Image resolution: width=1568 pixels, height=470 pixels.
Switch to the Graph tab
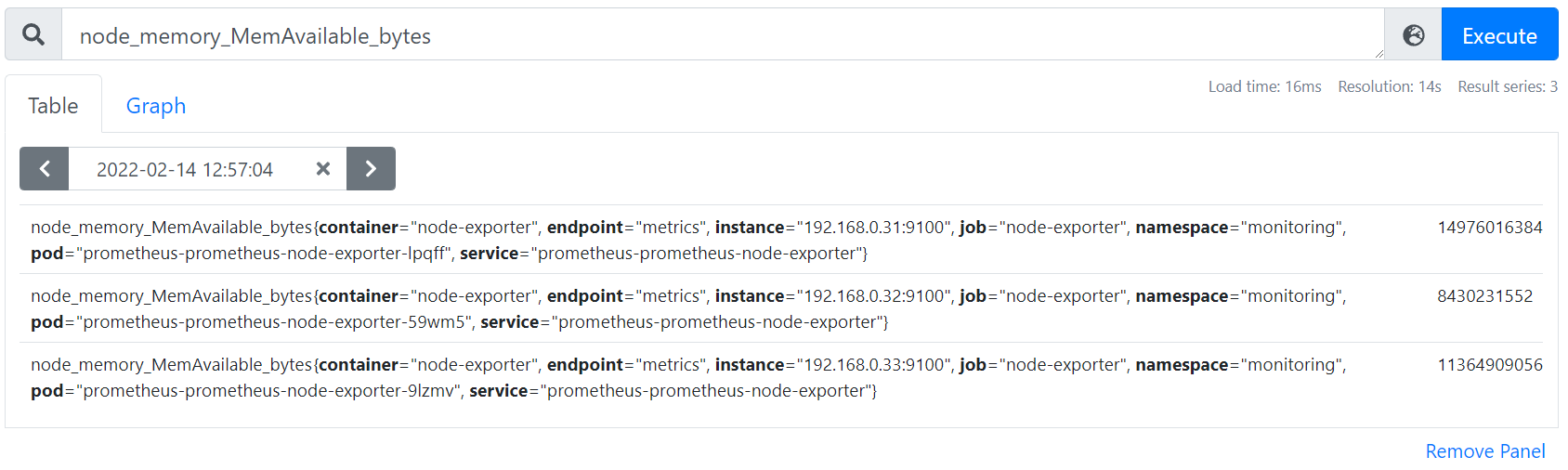click(156, 106)
